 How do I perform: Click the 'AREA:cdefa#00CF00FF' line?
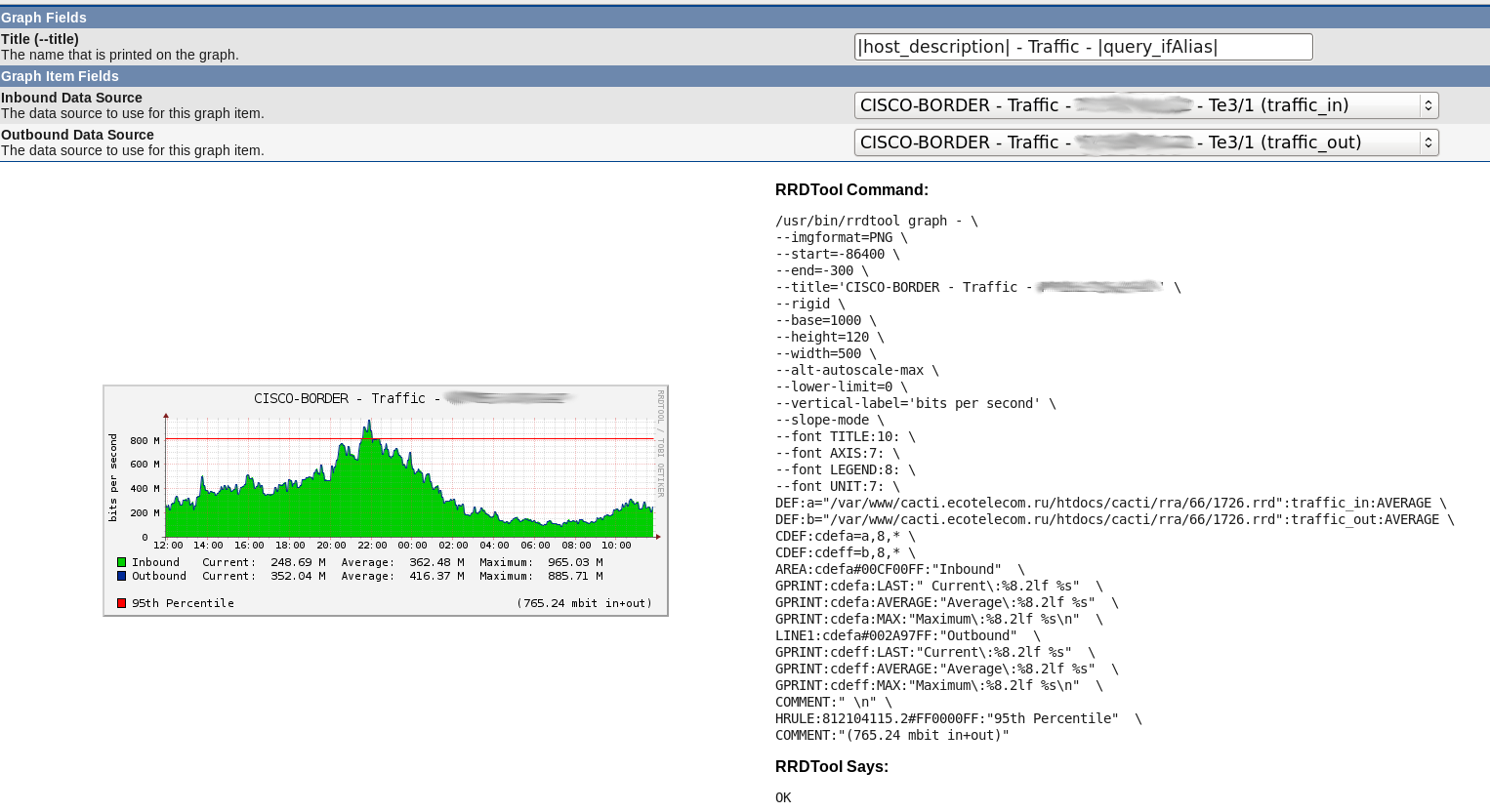tap(900, 569)
